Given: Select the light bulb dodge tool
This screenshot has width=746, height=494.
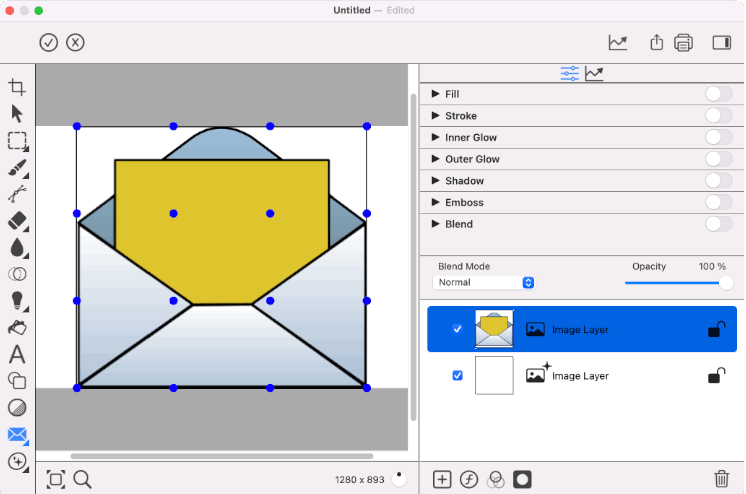Looking at the screenshot, I should 18,301.
